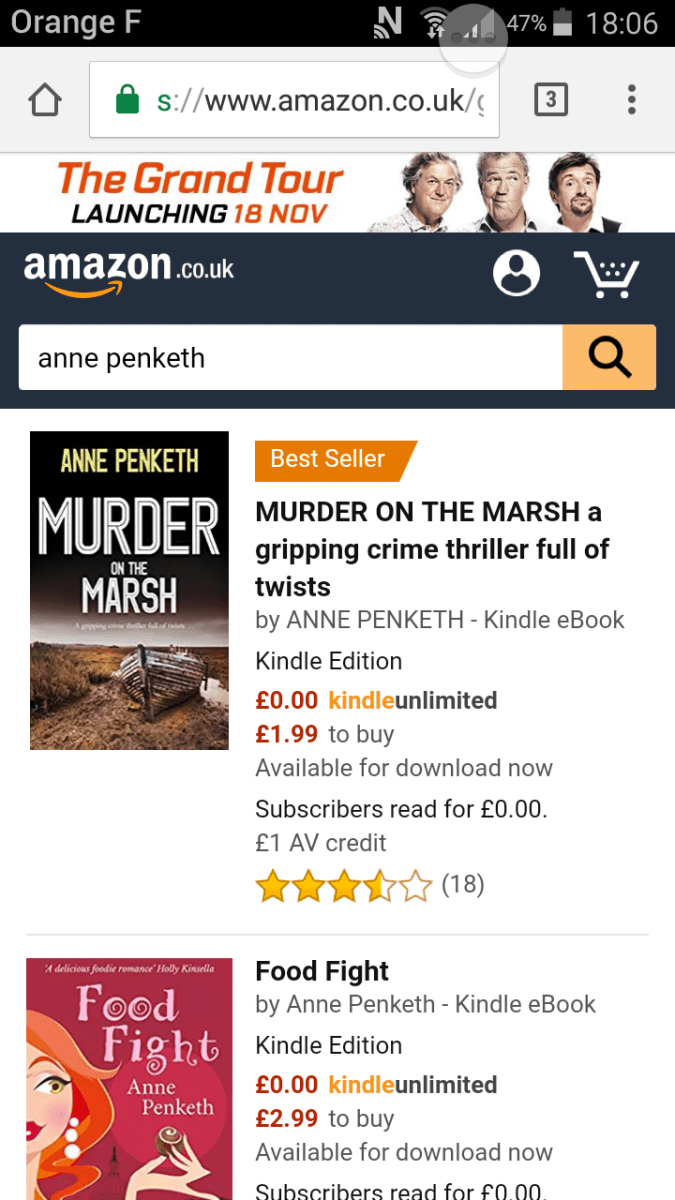Image resolution: width=675 pixels, height=1200 pixels.
Task: Open the browser three-dot overflow menu
Action: [631, 100]
